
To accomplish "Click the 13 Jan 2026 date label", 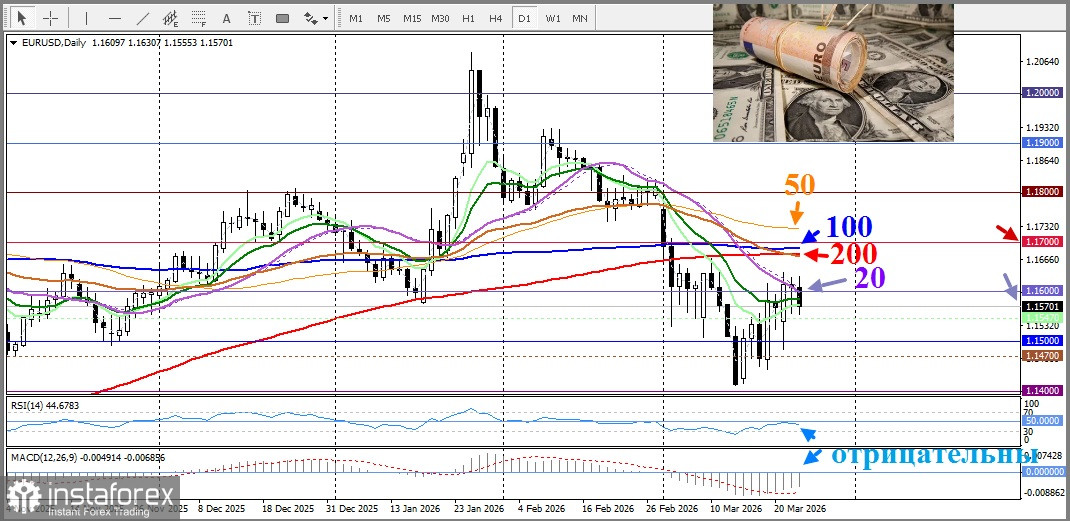I will [x=414, y=509].
